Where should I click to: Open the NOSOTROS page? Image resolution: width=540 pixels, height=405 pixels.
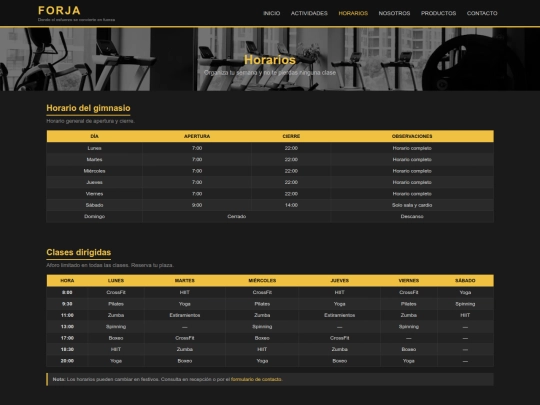[394, 13]
